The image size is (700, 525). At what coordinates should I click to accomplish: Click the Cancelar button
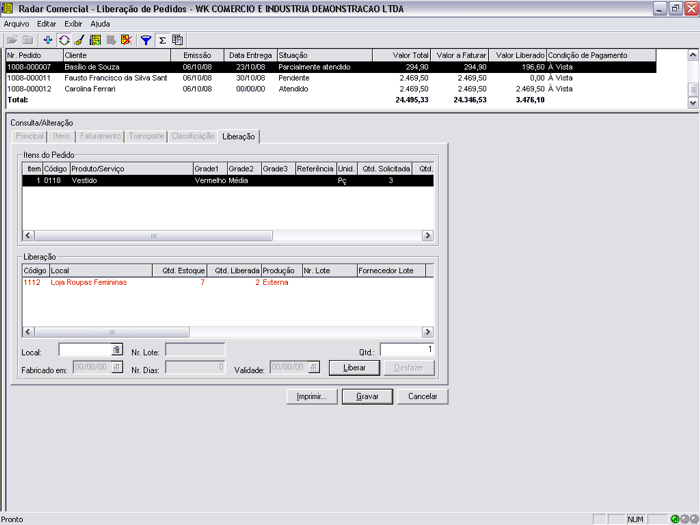click(x=423, y=397)
